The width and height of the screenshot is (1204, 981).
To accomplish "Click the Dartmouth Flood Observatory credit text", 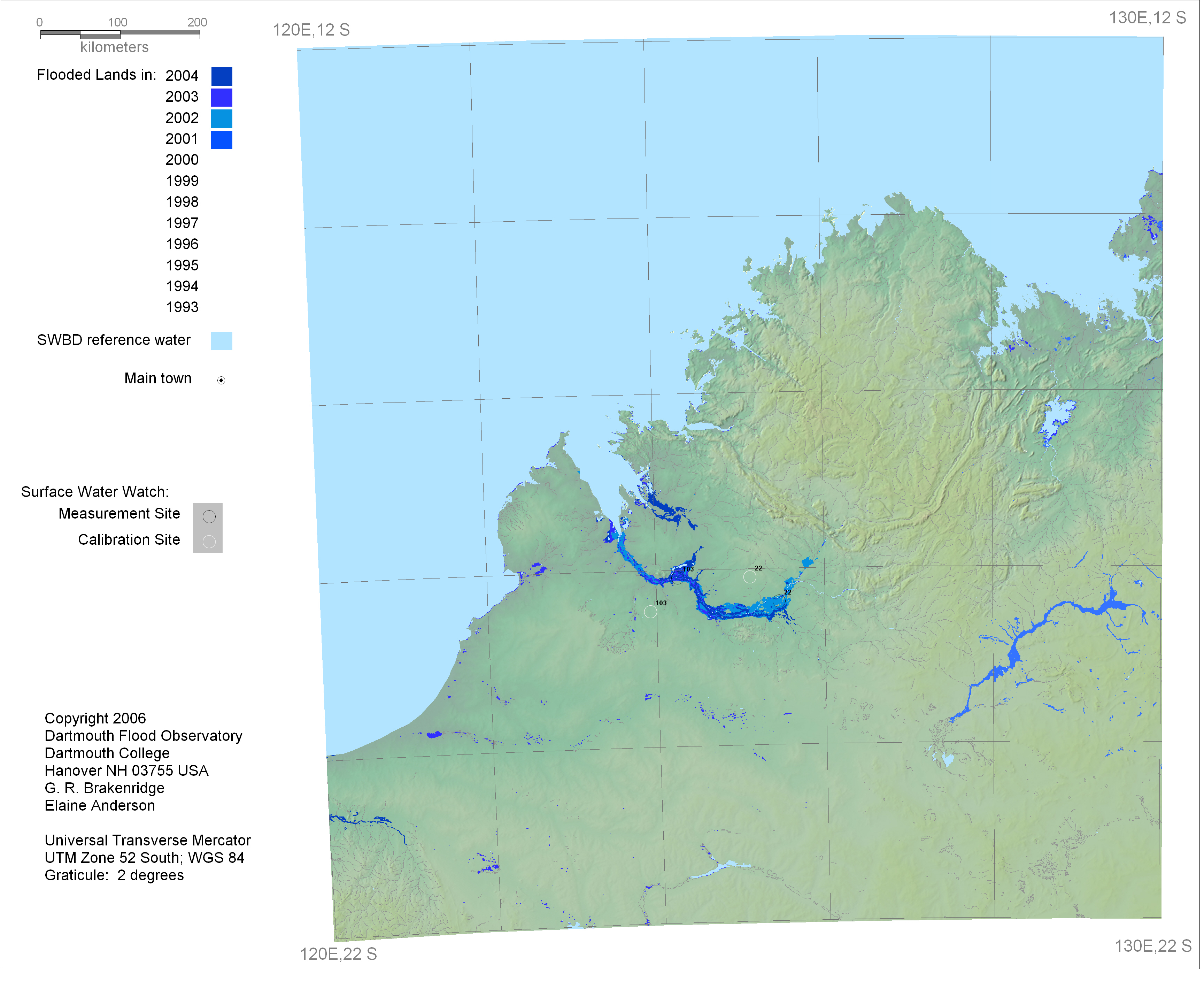I will point(144,736).
